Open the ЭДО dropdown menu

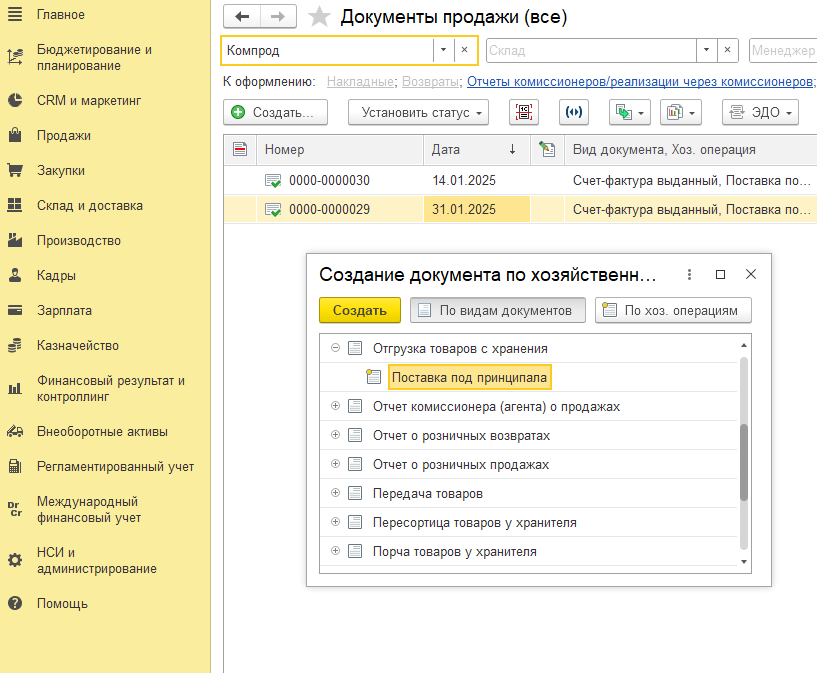pyautogui.click(x=760, y=113)
